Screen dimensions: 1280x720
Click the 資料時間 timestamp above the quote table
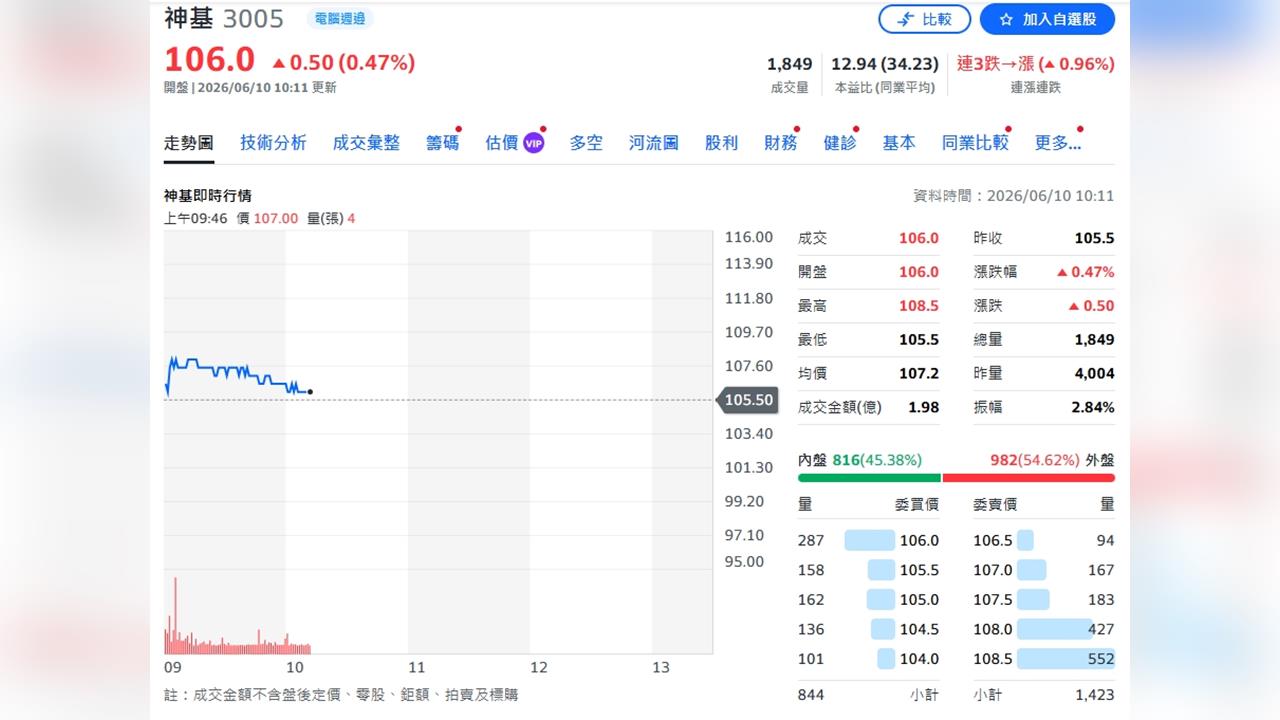pos(1013,196)
